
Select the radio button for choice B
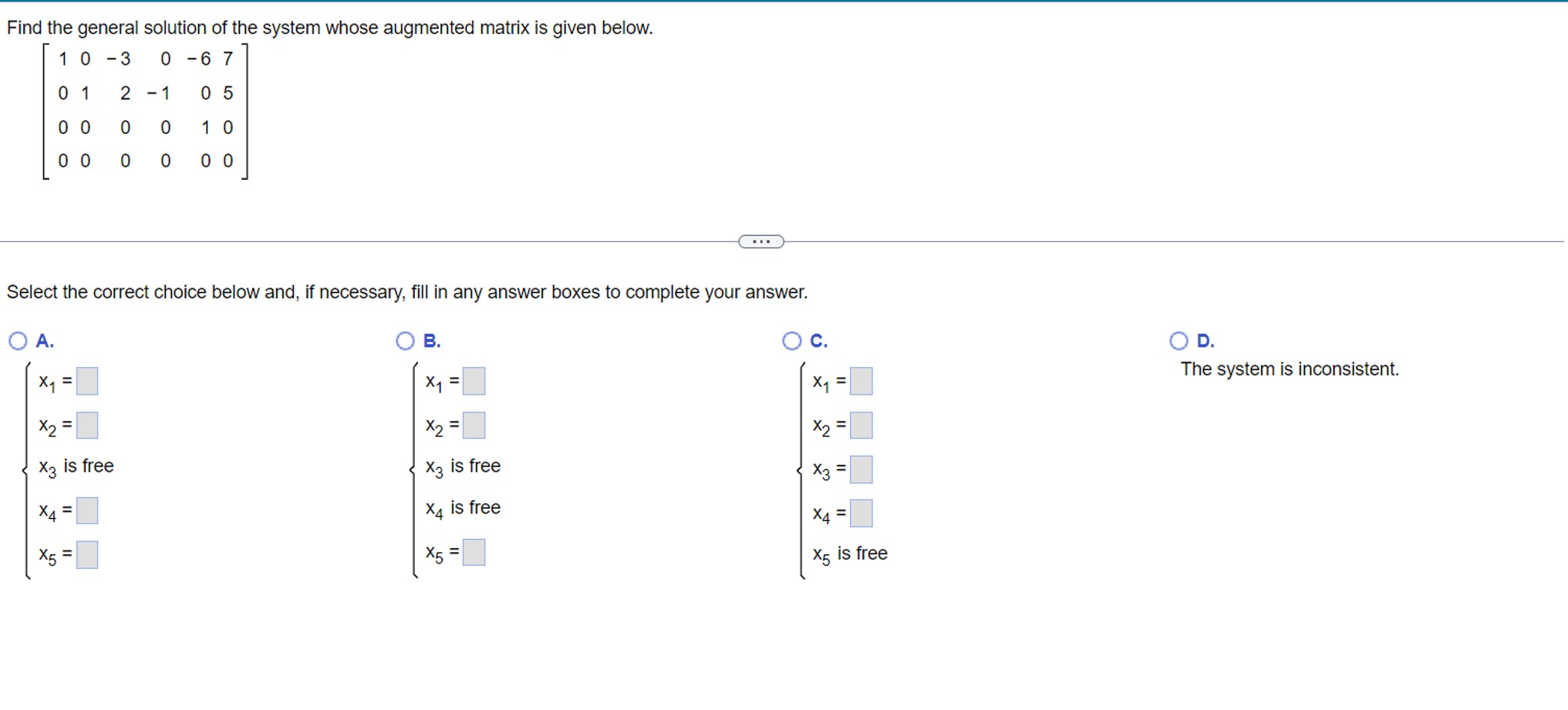[x=404, y=340]
